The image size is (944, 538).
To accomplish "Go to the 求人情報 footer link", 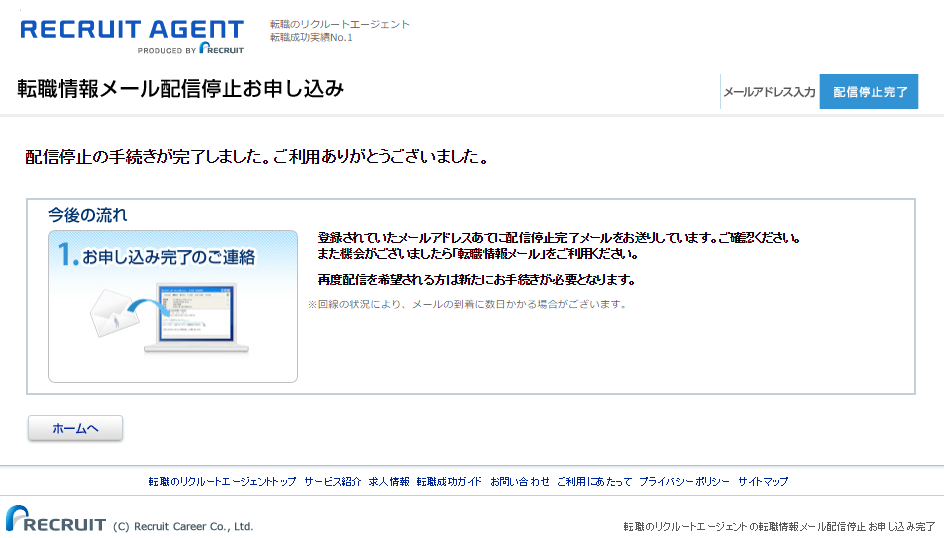I will 389,482.
